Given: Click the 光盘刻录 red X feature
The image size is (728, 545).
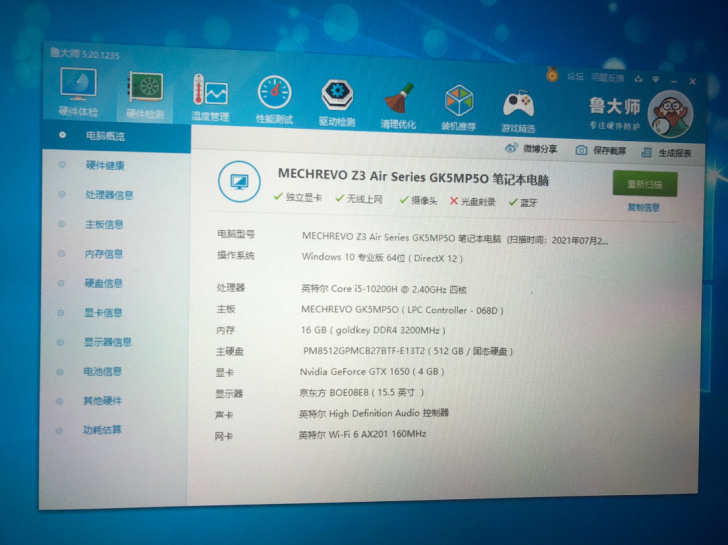Looking at the screenshot, I should 473,201.
